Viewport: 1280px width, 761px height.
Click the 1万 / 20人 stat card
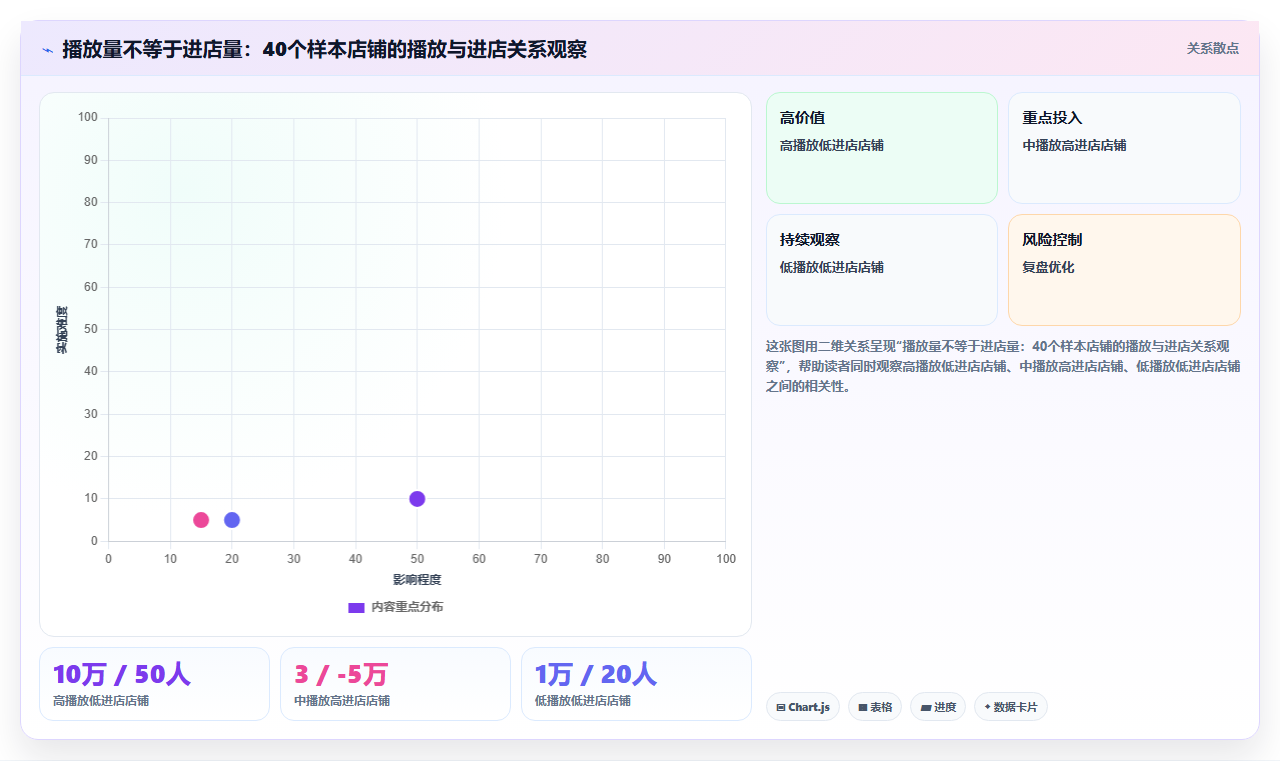[636, 684]
